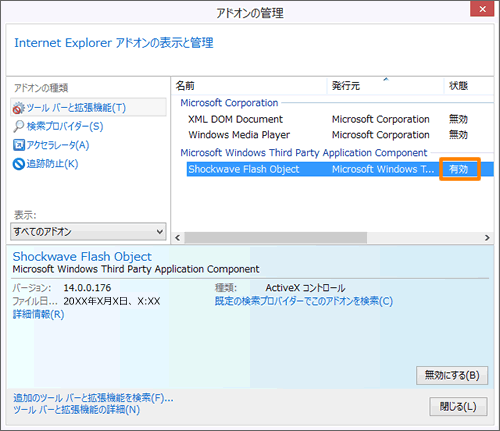Click 有効 status of Shockwave Flash Object
The width and height of the screenshot is (500, 431).
[458, 169]
